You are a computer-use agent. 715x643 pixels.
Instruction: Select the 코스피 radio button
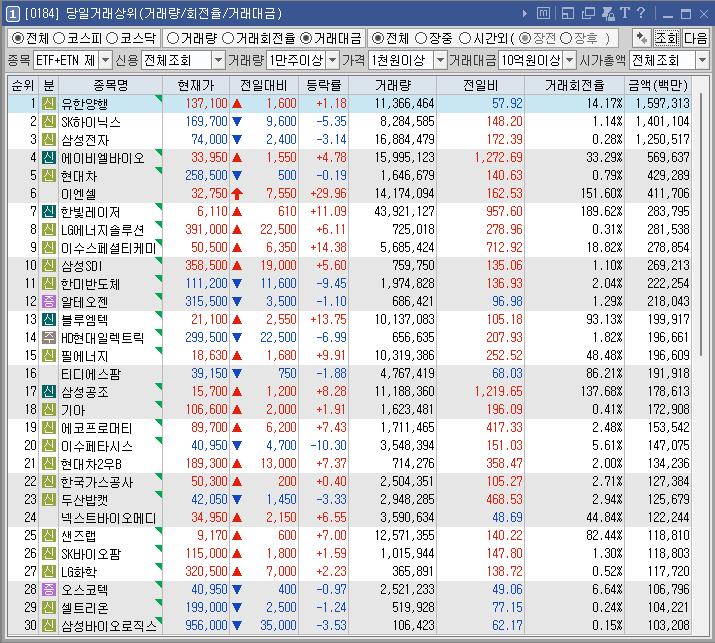click(x=59, y=38)
